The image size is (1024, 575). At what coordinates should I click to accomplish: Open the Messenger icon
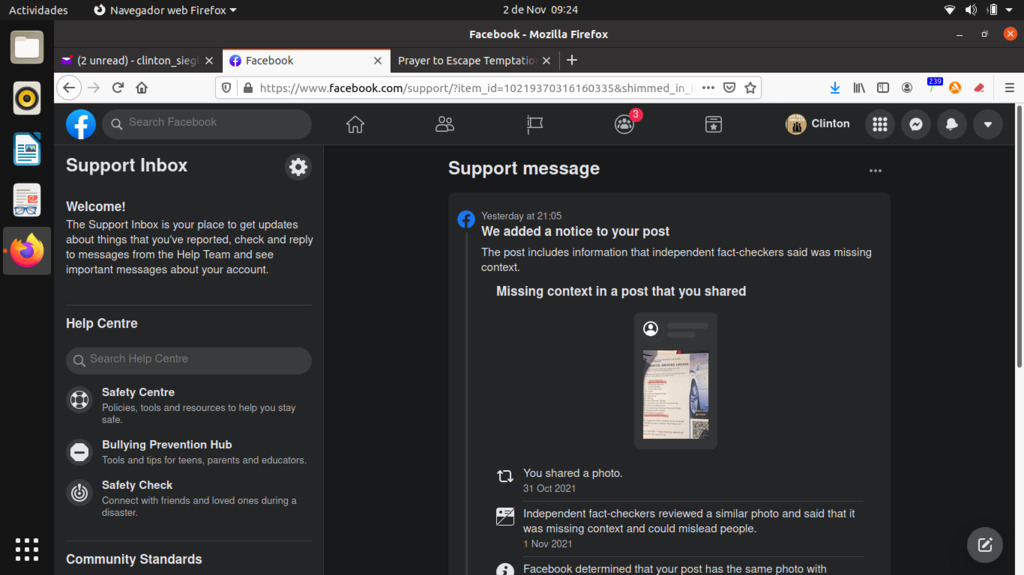coord(915,124)
